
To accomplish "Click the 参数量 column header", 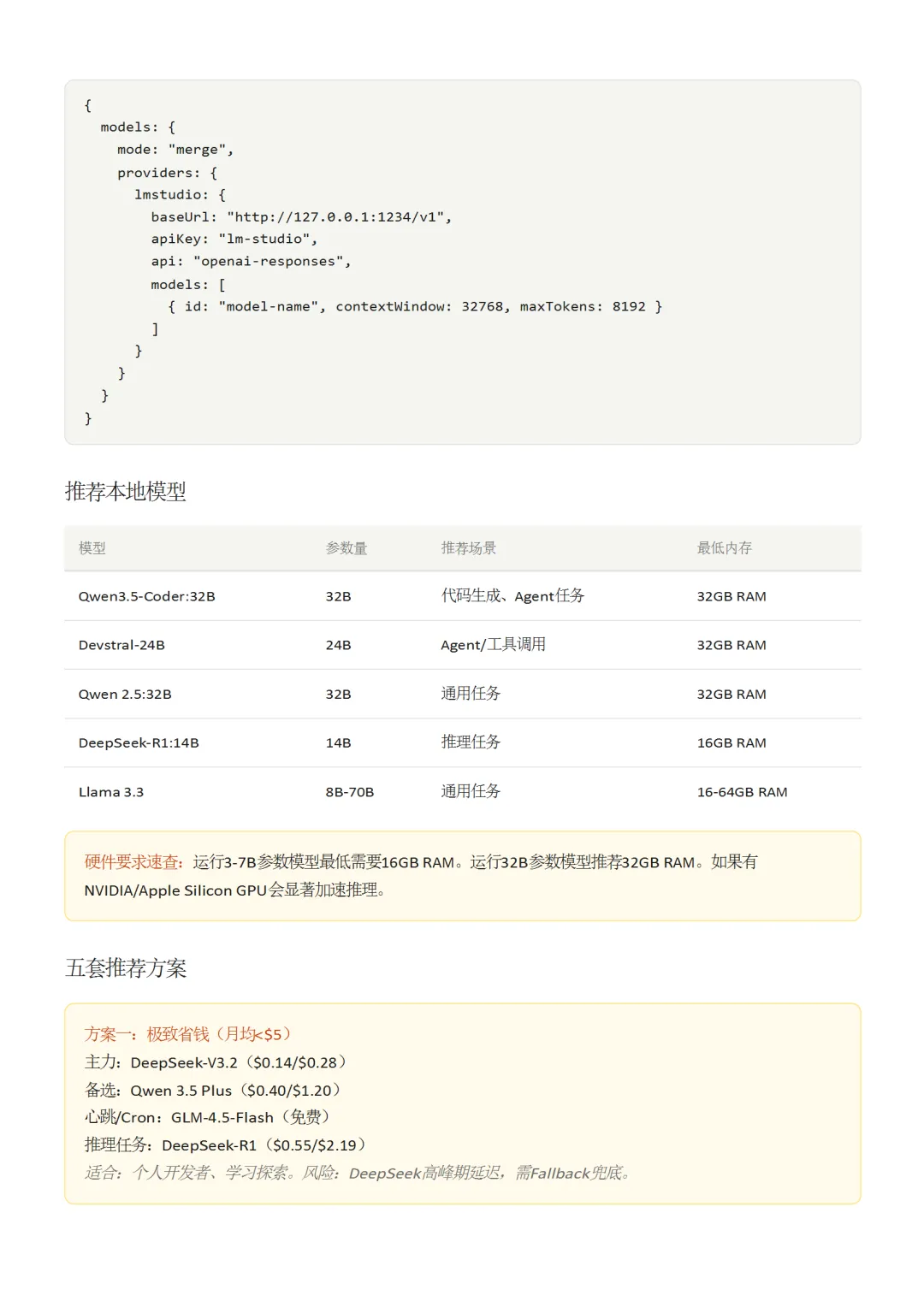I will tap(346, 548).
